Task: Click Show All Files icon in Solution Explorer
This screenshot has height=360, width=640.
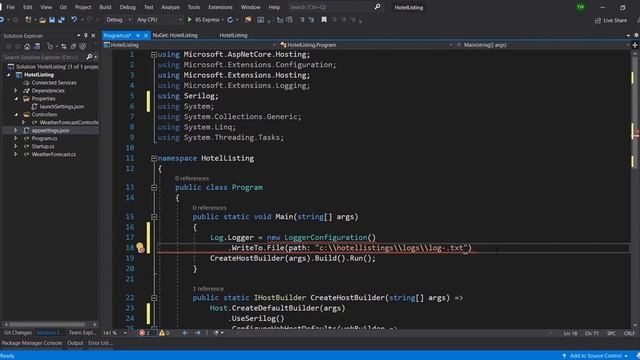Action: (x=83, y=47)
